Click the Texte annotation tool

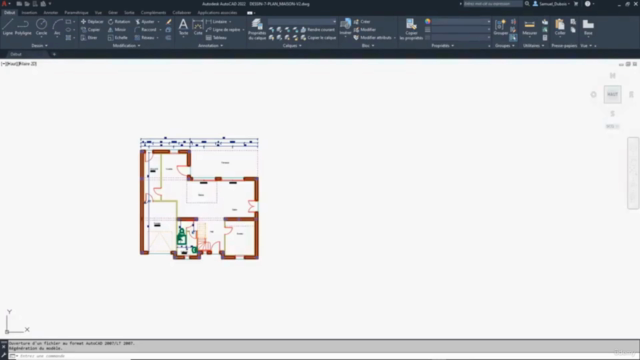[183, 27]
